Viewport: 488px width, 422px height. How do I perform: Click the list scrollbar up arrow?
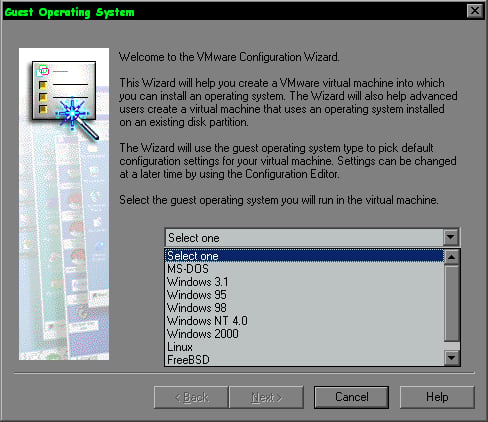pyautogui.click(x=452, y=257)
